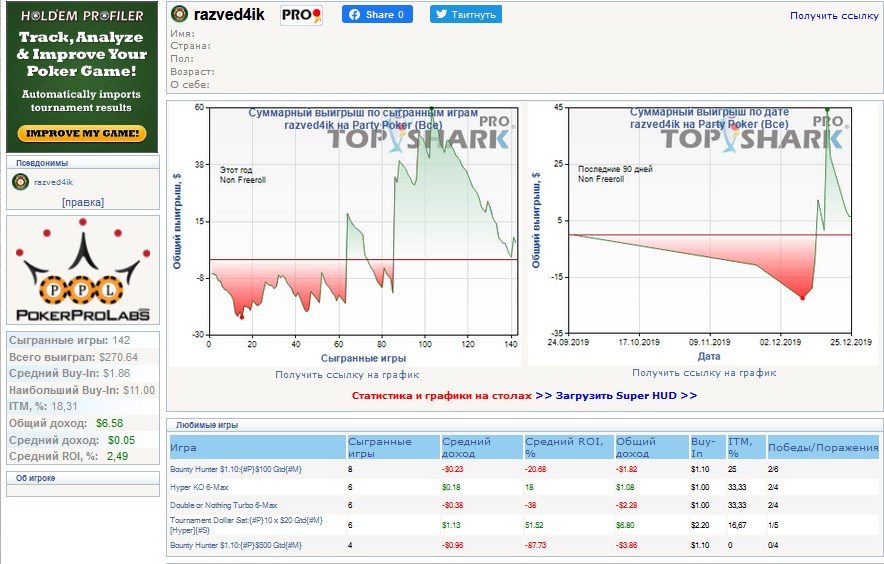Click razved4ik avatar icon in header
884x564 pixels.
click(x=179, y=14)
